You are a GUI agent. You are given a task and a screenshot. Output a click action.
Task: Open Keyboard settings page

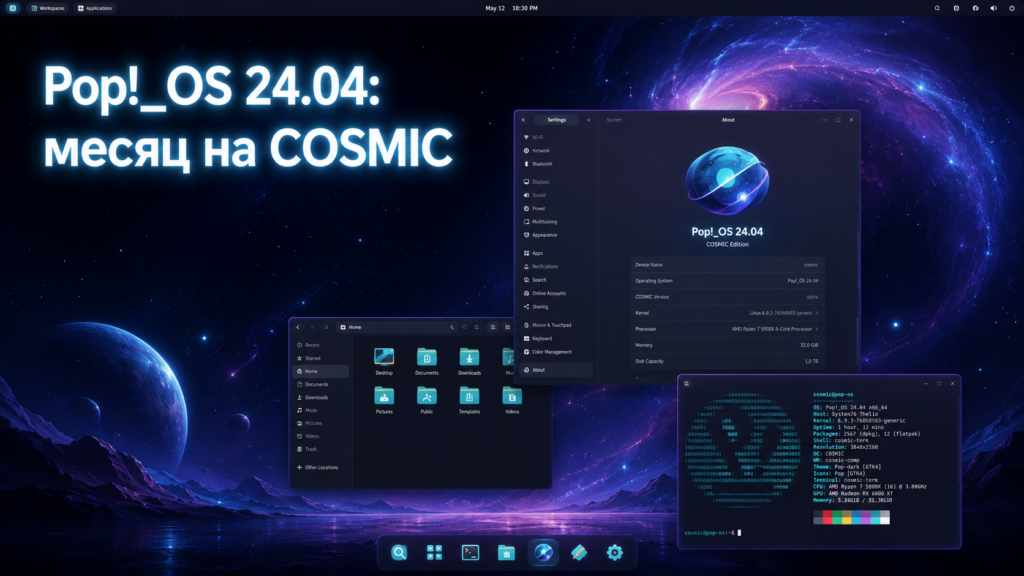click(556, 338)
